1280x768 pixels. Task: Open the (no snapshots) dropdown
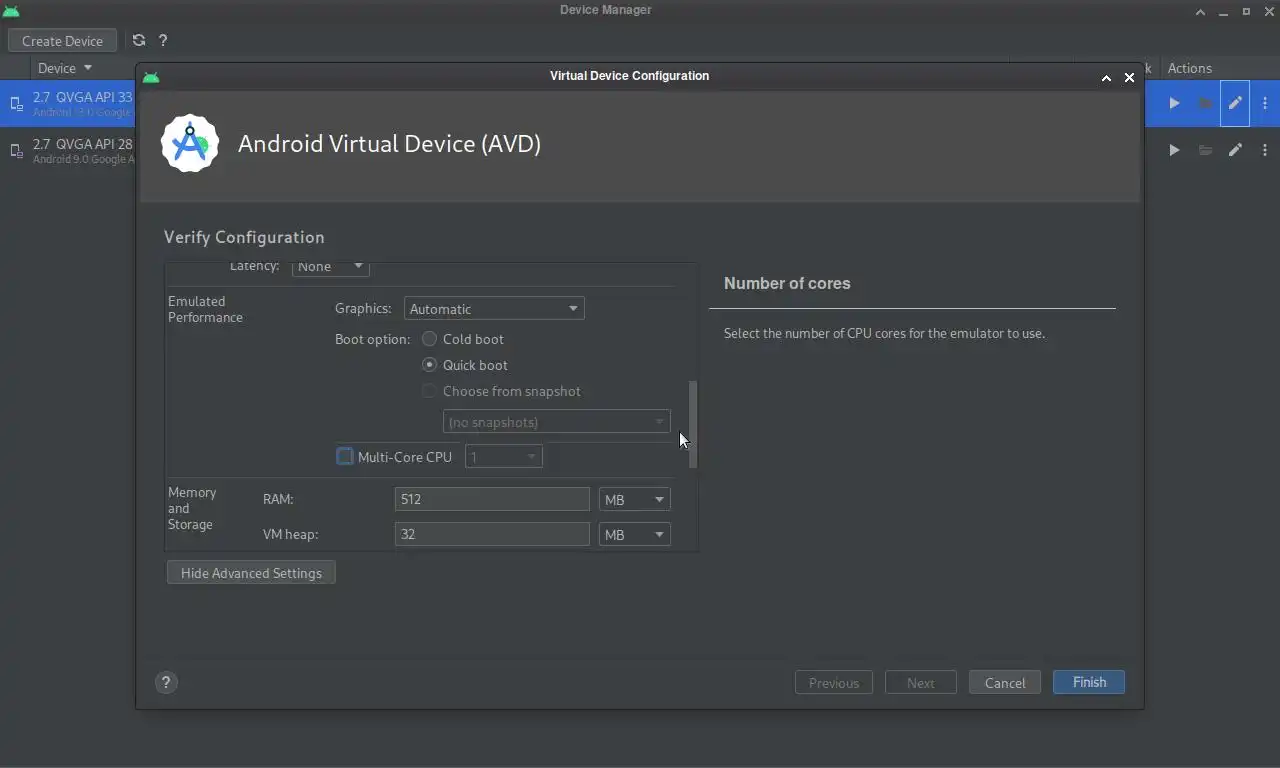click(x=556, y=422)
